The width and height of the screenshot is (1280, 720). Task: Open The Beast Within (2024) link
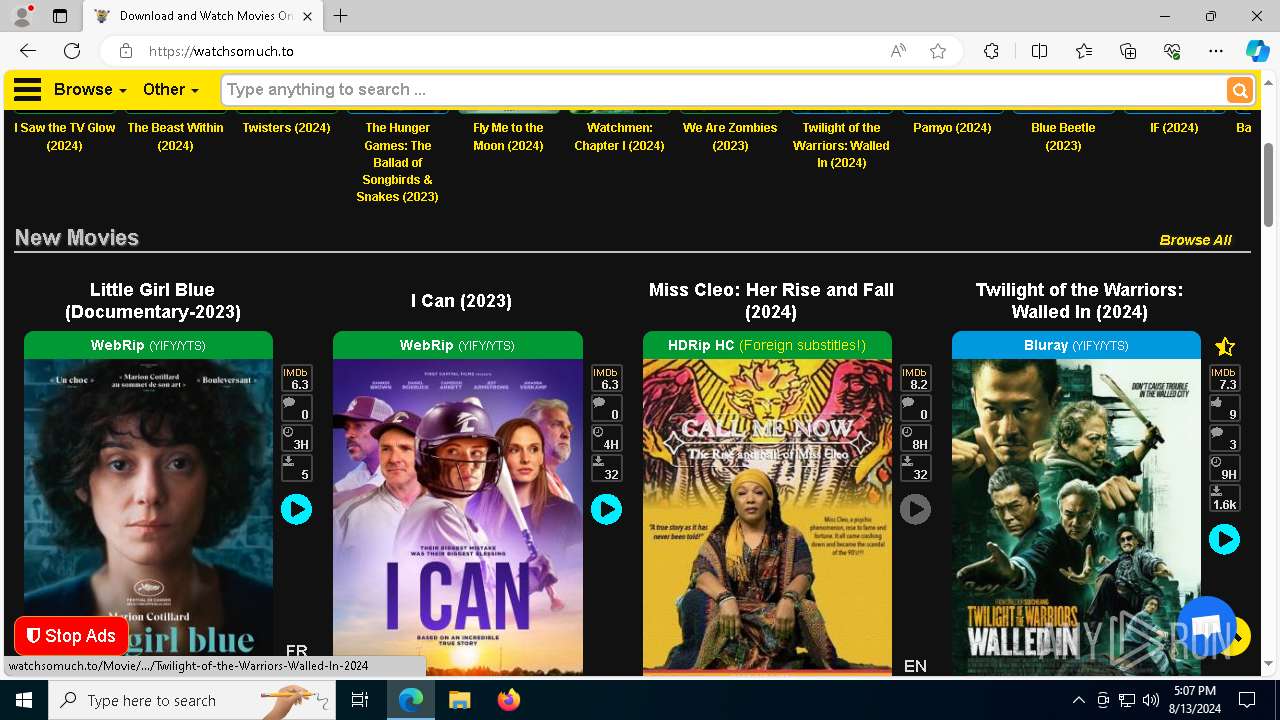(175, 137)
